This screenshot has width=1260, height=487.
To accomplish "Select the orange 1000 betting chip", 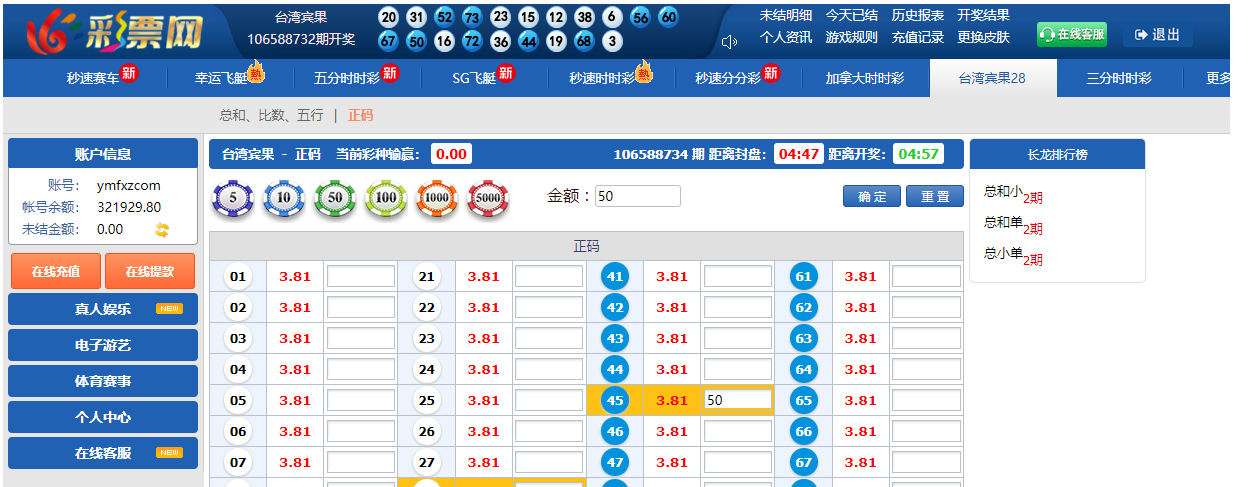I will coord(437,198).
